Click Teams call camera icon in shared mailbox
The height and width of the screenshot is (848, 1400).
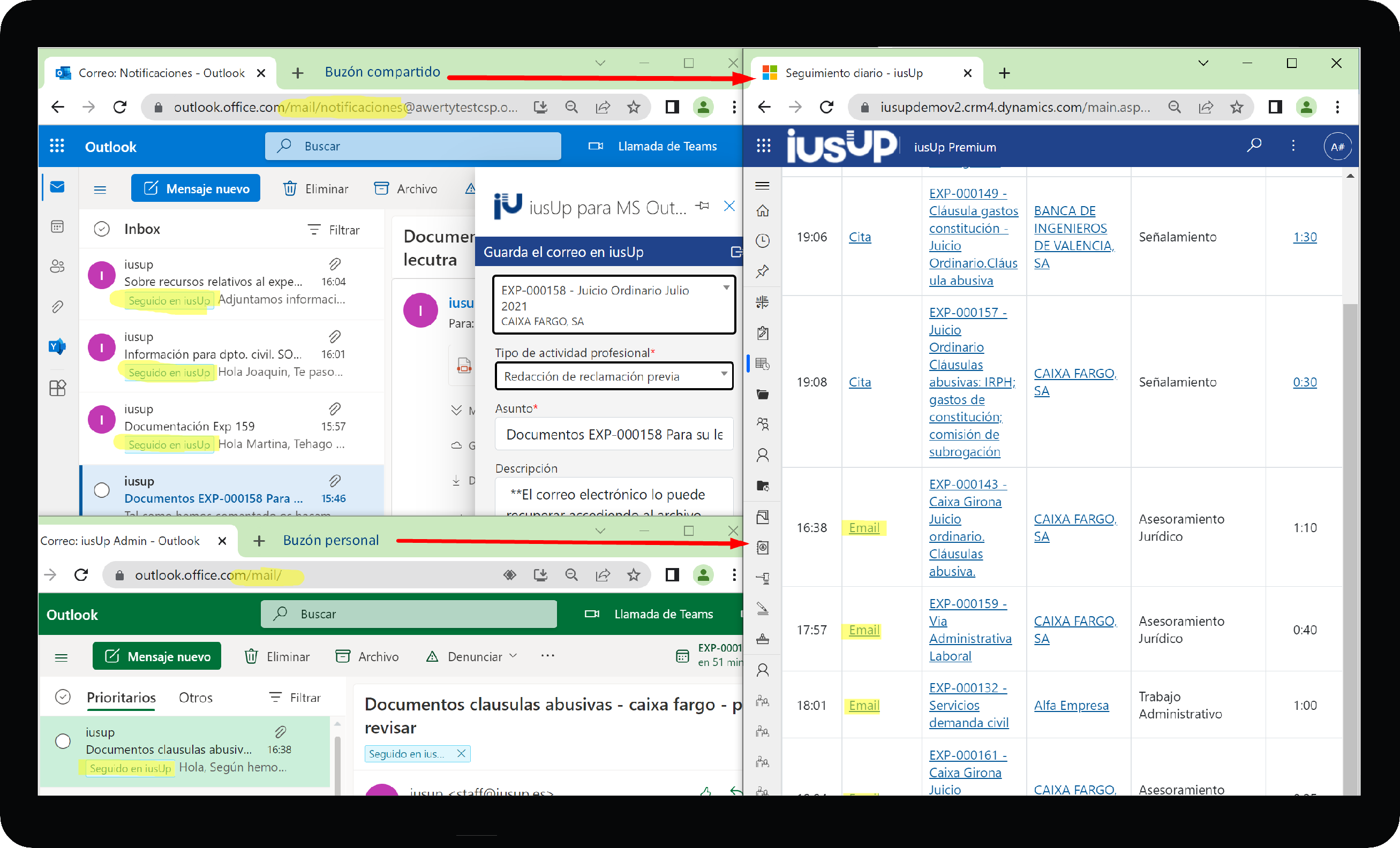pyautogui.click(x=596, y=146)
